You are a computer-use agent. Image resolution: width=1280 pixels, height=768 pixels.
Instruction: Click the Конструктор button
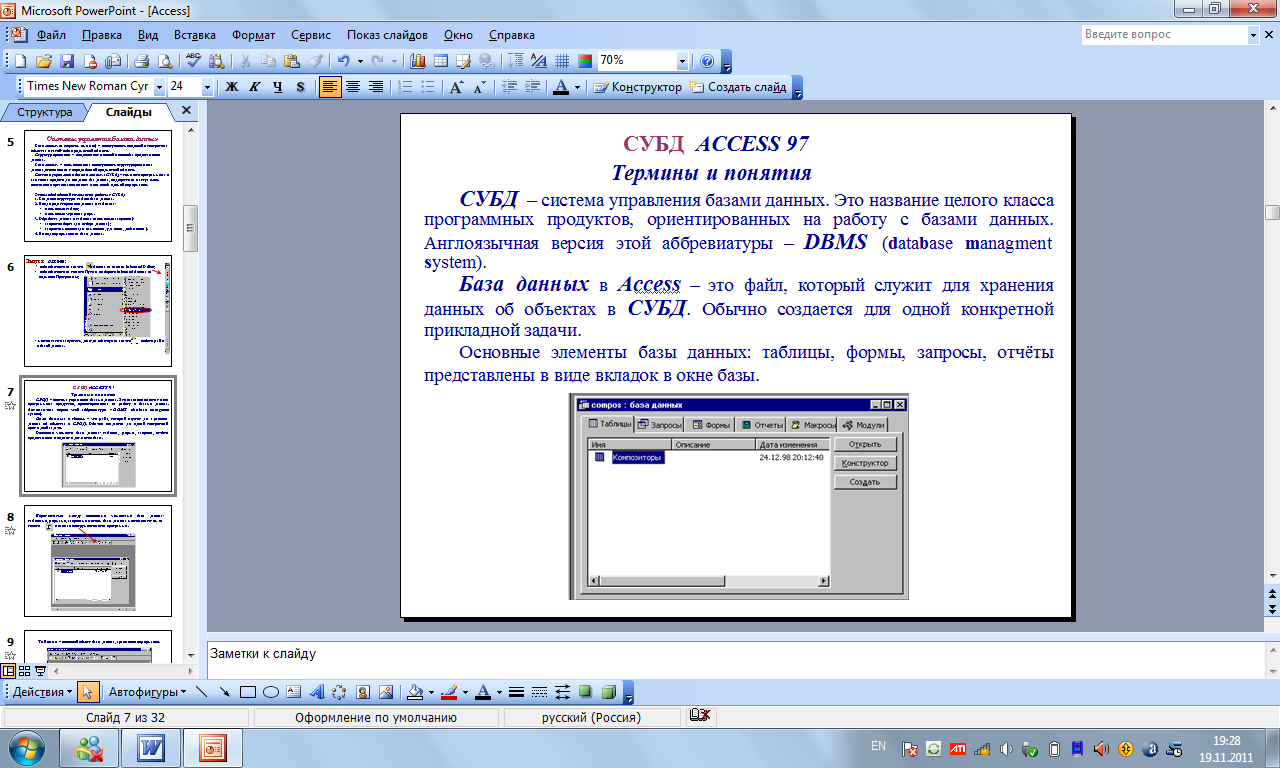coord(638,87)
